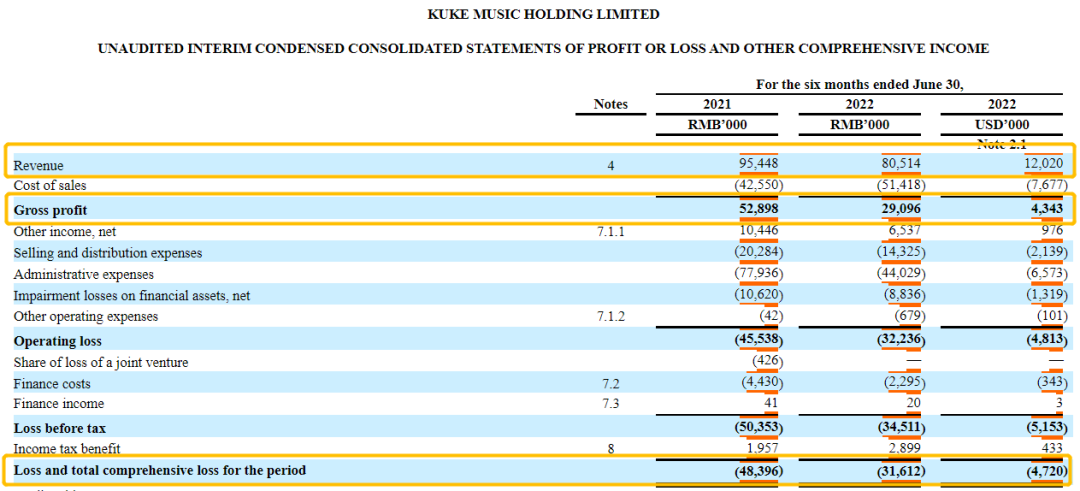Image resolution: width=1080 pixels, height=491 pixels.
Task: Click the Notes column header
Action: click(x=610, y=105)
